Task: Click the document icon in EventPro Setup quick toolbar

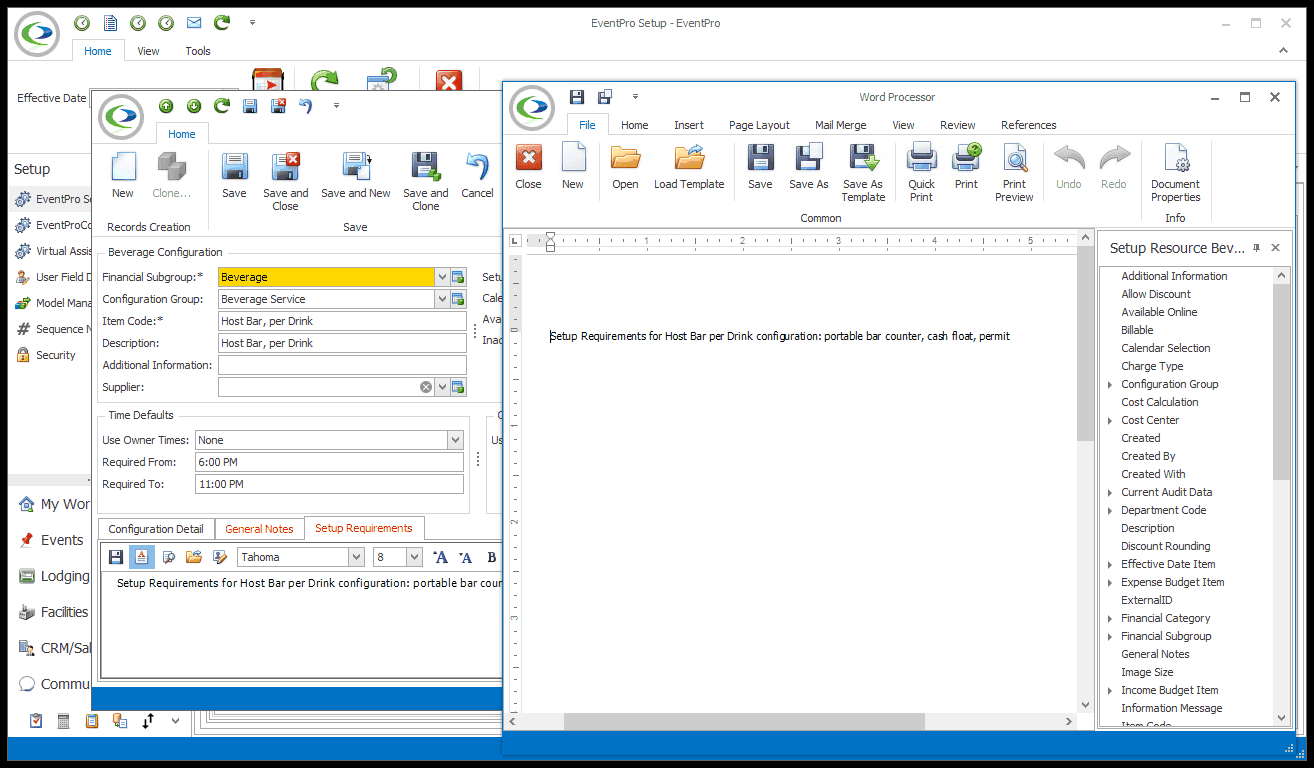Action: point(110,22)
